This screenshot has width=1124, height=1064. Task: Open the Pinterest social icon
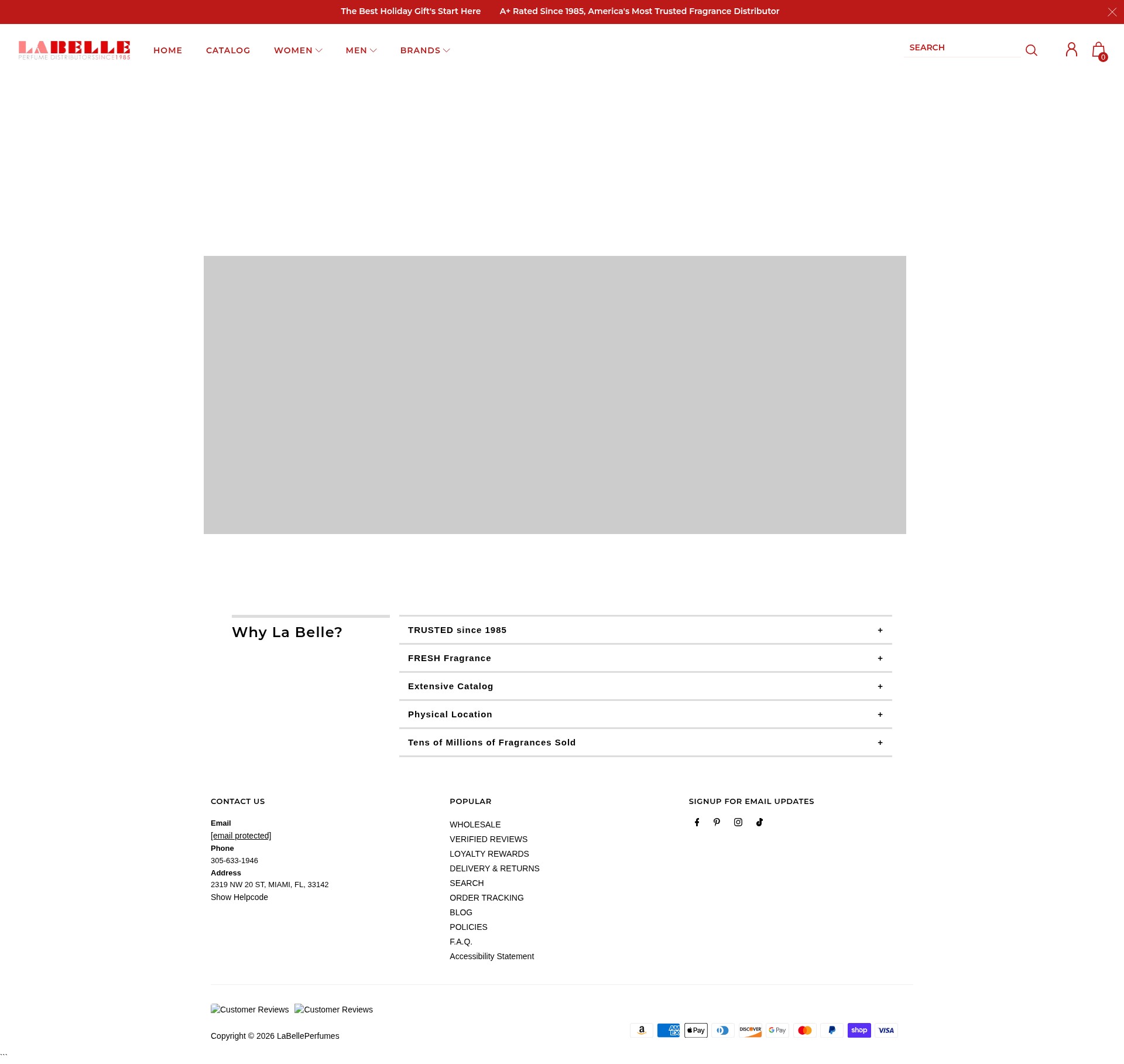717,822
